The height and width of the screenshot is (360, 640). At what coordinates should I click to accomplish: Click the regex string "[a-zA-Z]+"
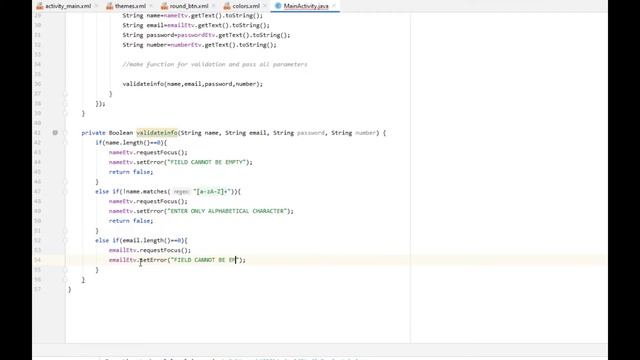coord(212,191)
